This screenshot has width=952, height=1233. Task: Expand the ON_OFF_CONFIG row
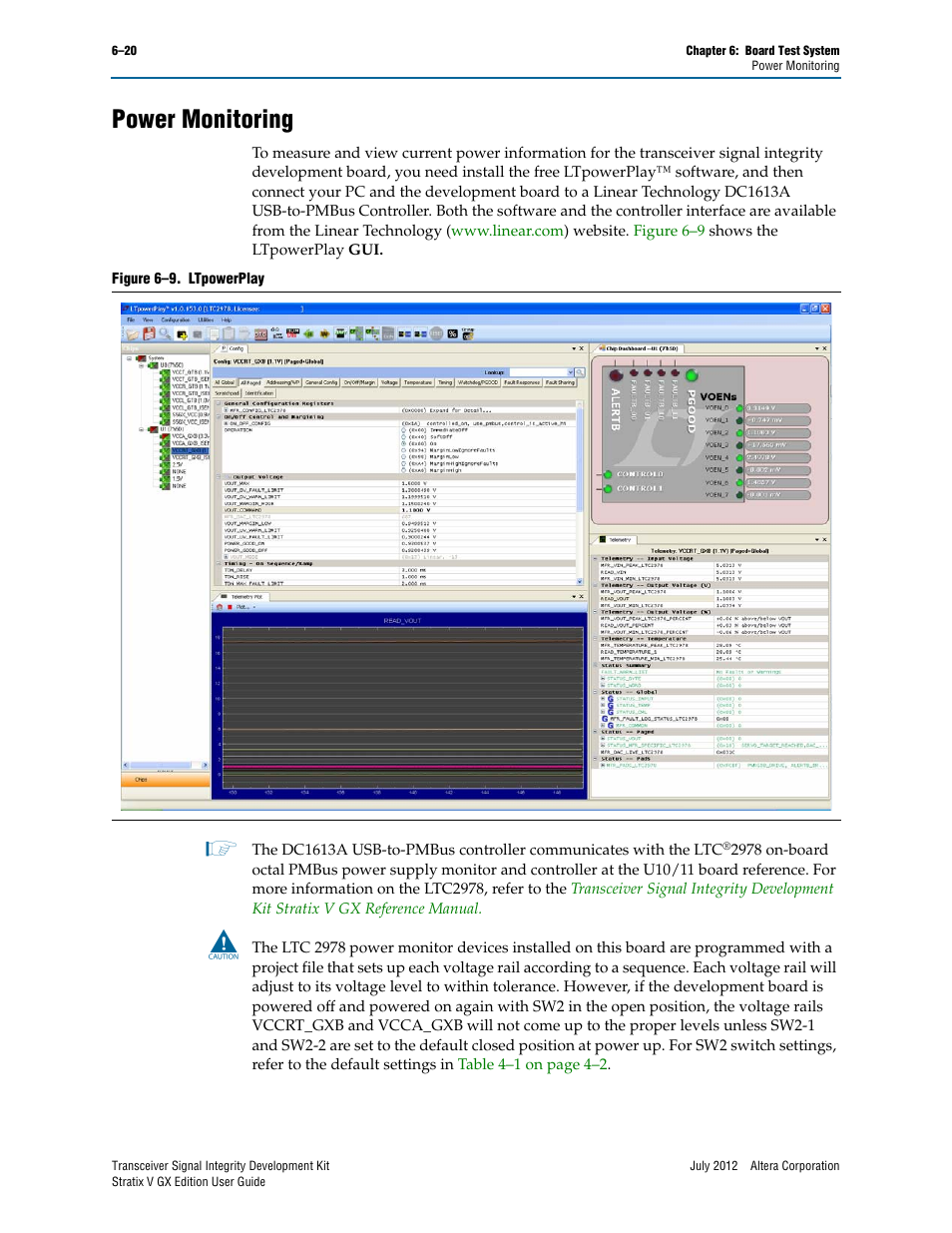click(227, 423)
